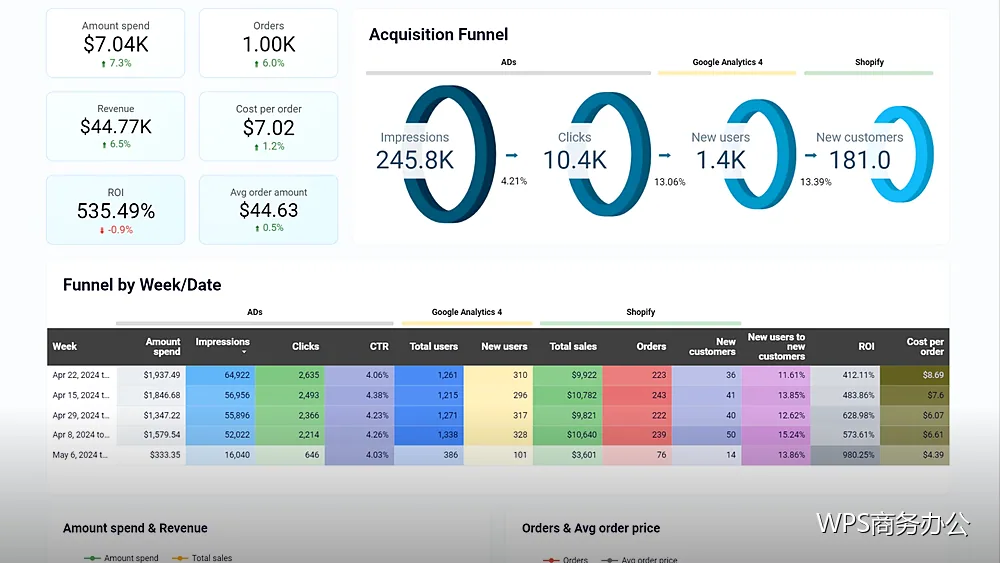Select the Cost per order scorecard
This screenshot has height=563, width=1000.
click(268, 126)
